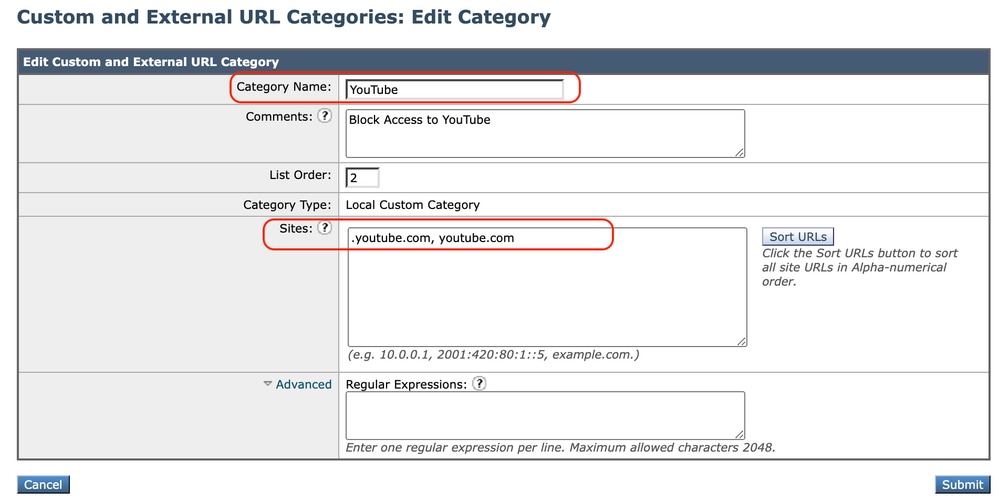Click the 'Category Type:' label

(x=287, y=205)
